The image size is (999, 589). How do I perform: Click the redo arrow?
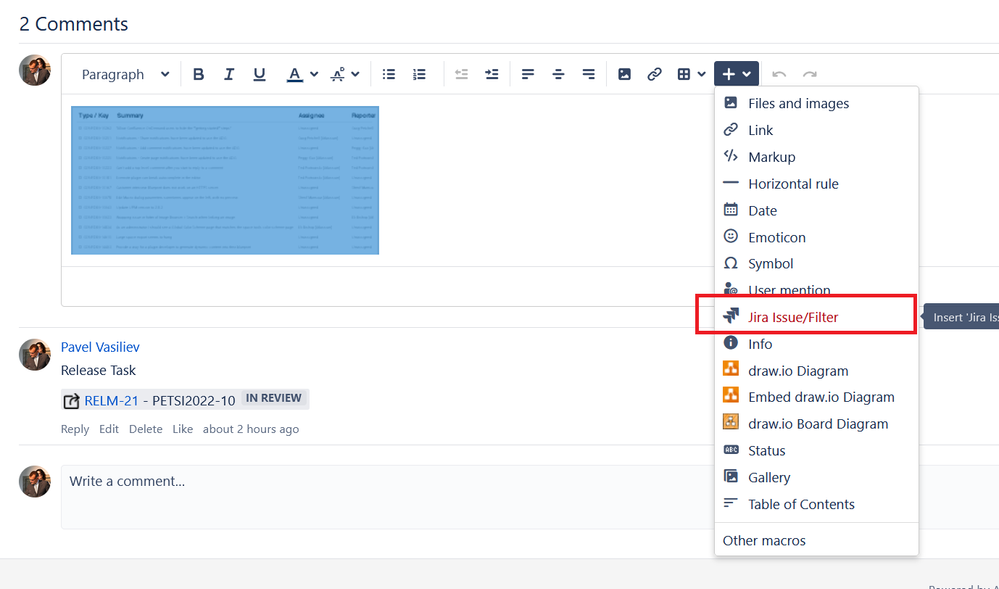click(x=809, y=75)
